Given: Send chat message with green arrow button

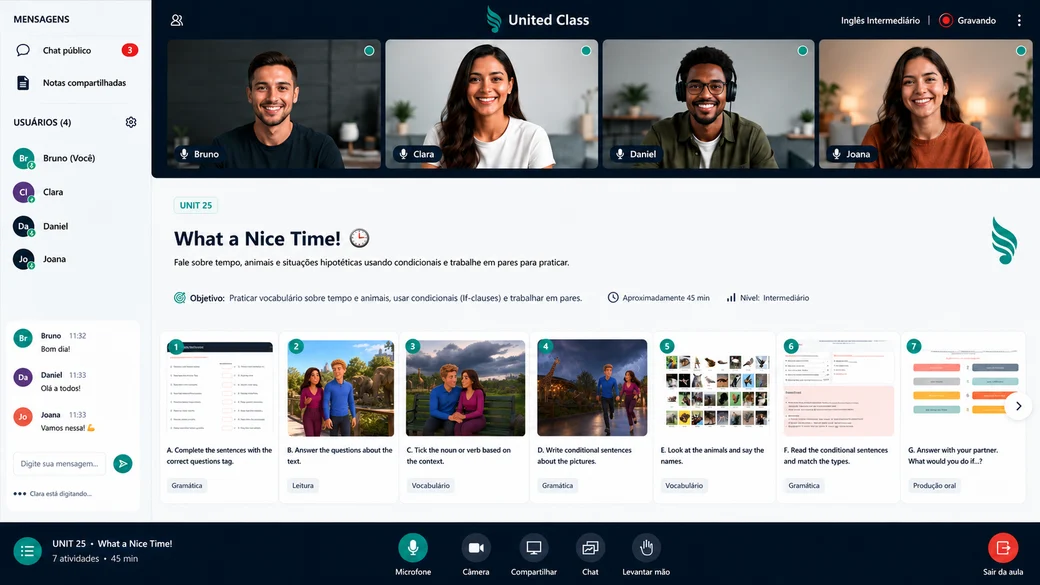Looking at the screenshot, I should click(123, 464).
